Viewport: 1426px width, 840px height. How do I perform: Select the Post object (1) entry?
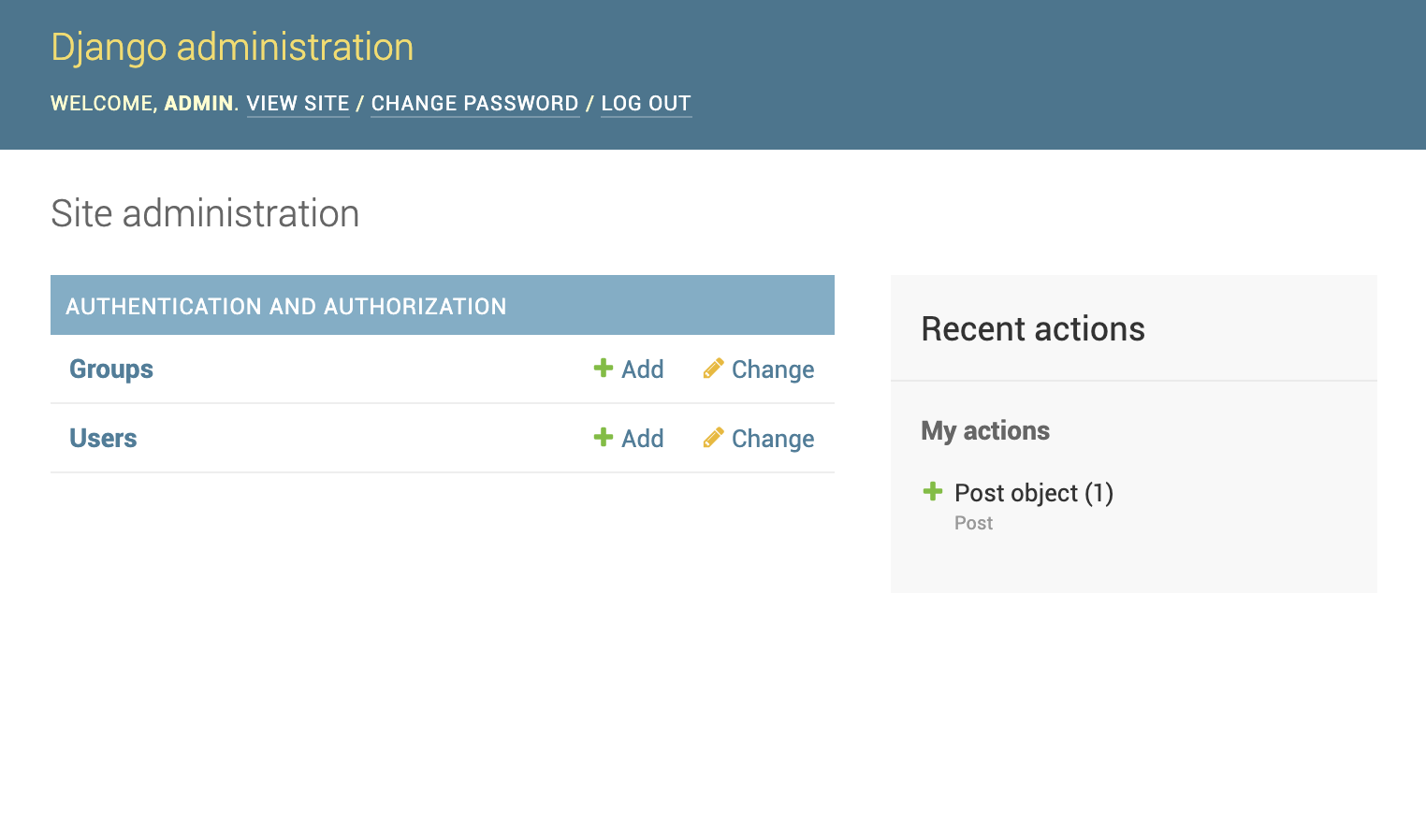(1034, 493)
